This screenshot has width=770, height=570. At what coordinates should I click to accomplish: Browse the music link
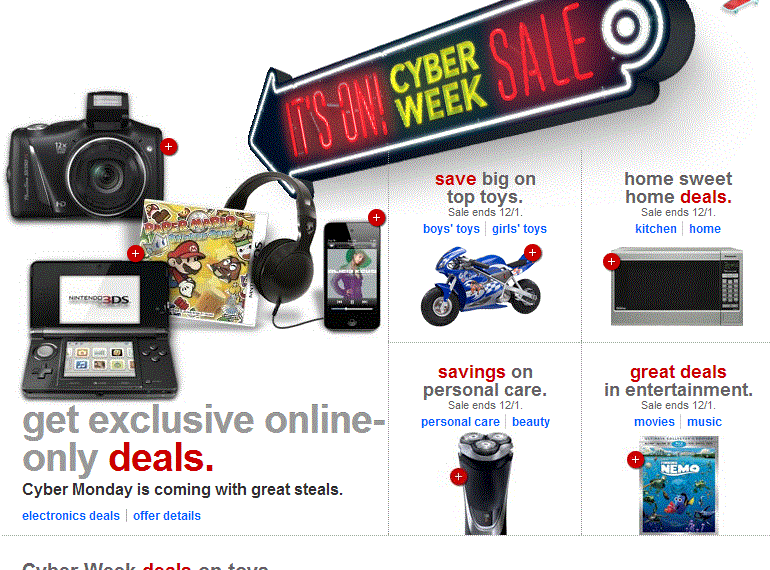704,422
